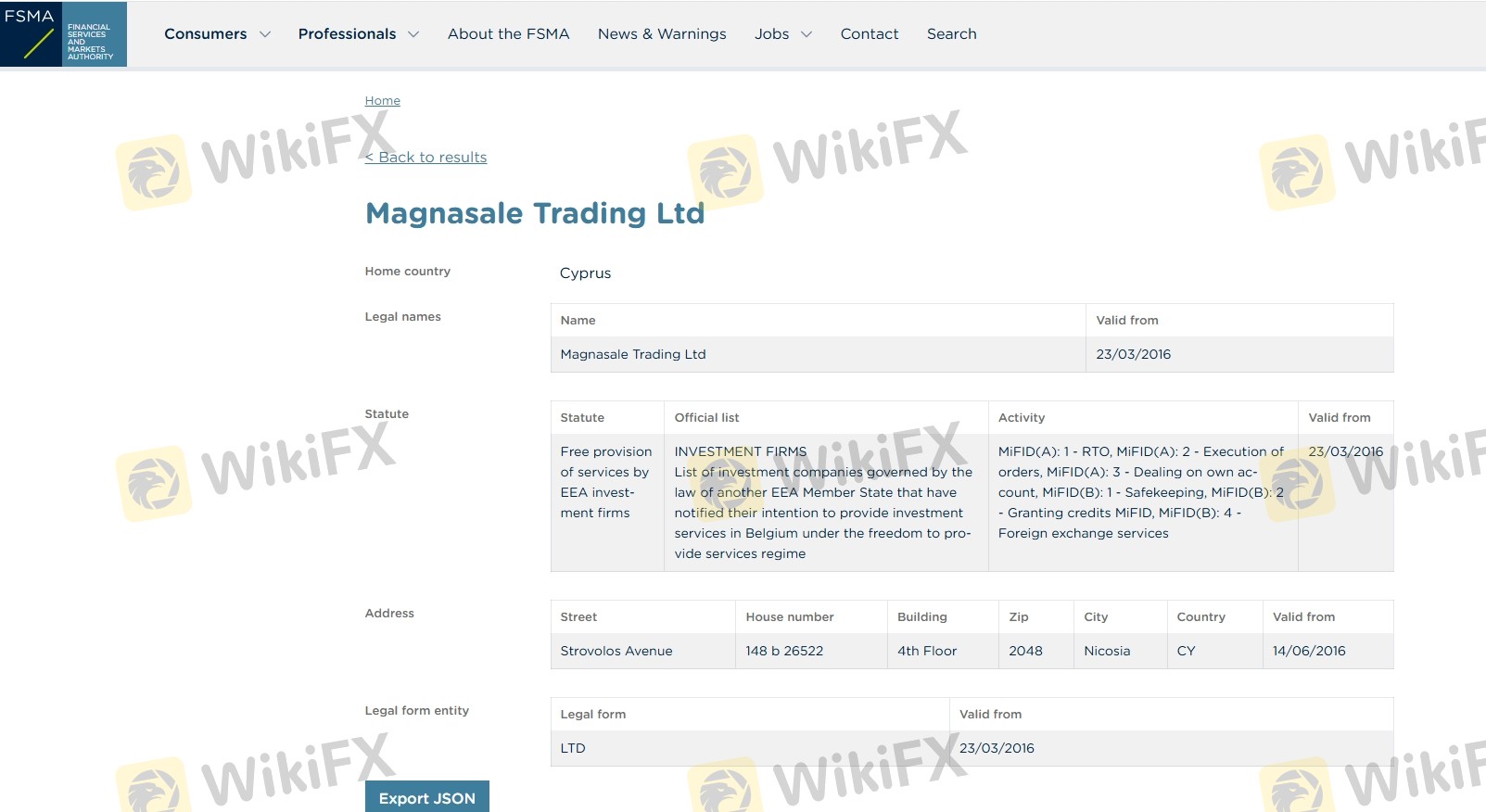
Task: Click the Legal names label
Action: [x=403, y=317]
